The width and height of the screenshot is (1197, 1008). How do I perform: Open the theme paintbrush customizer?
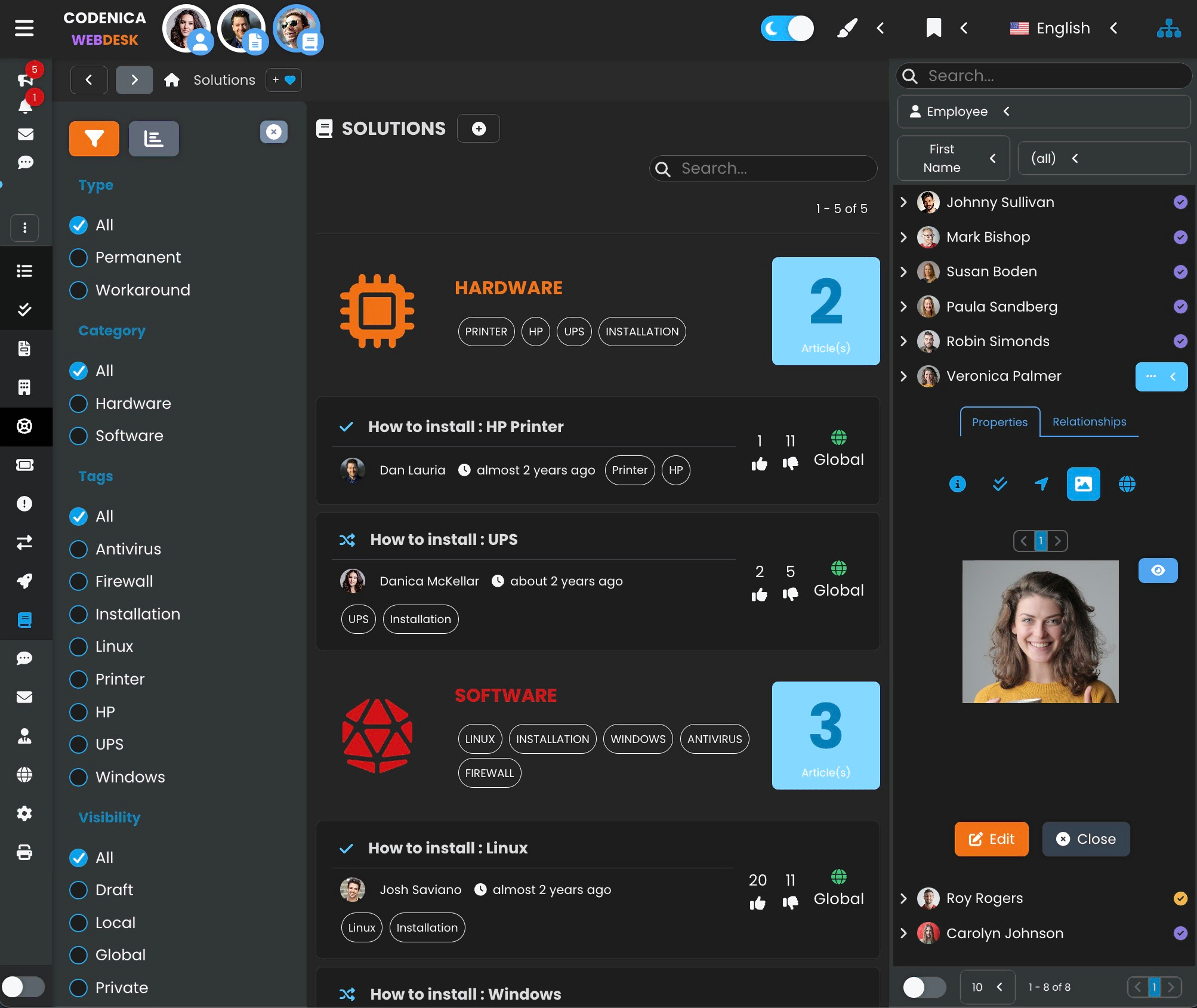point(847,27)
